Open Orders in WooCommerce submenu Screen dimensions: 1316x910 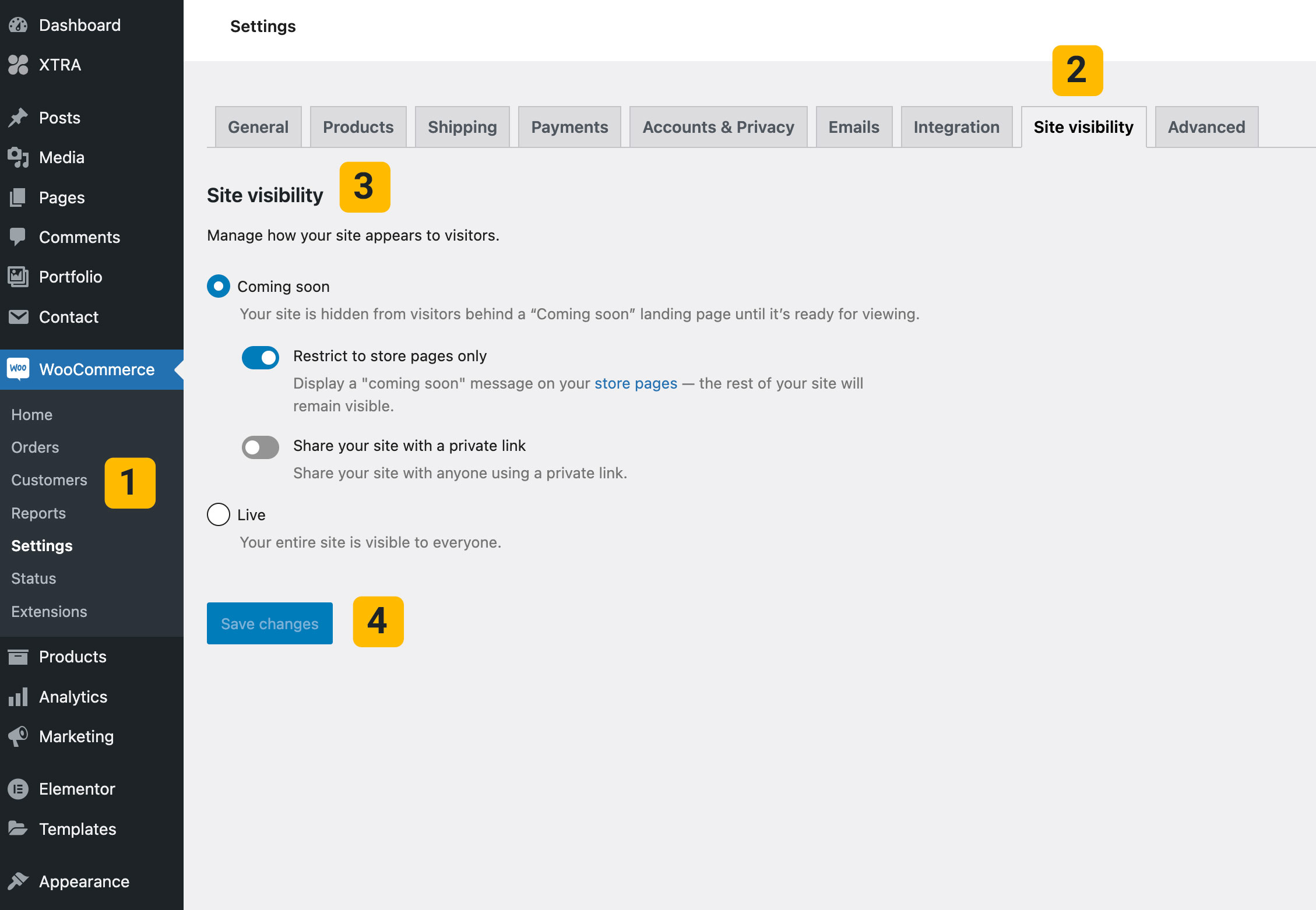[35, 447]
